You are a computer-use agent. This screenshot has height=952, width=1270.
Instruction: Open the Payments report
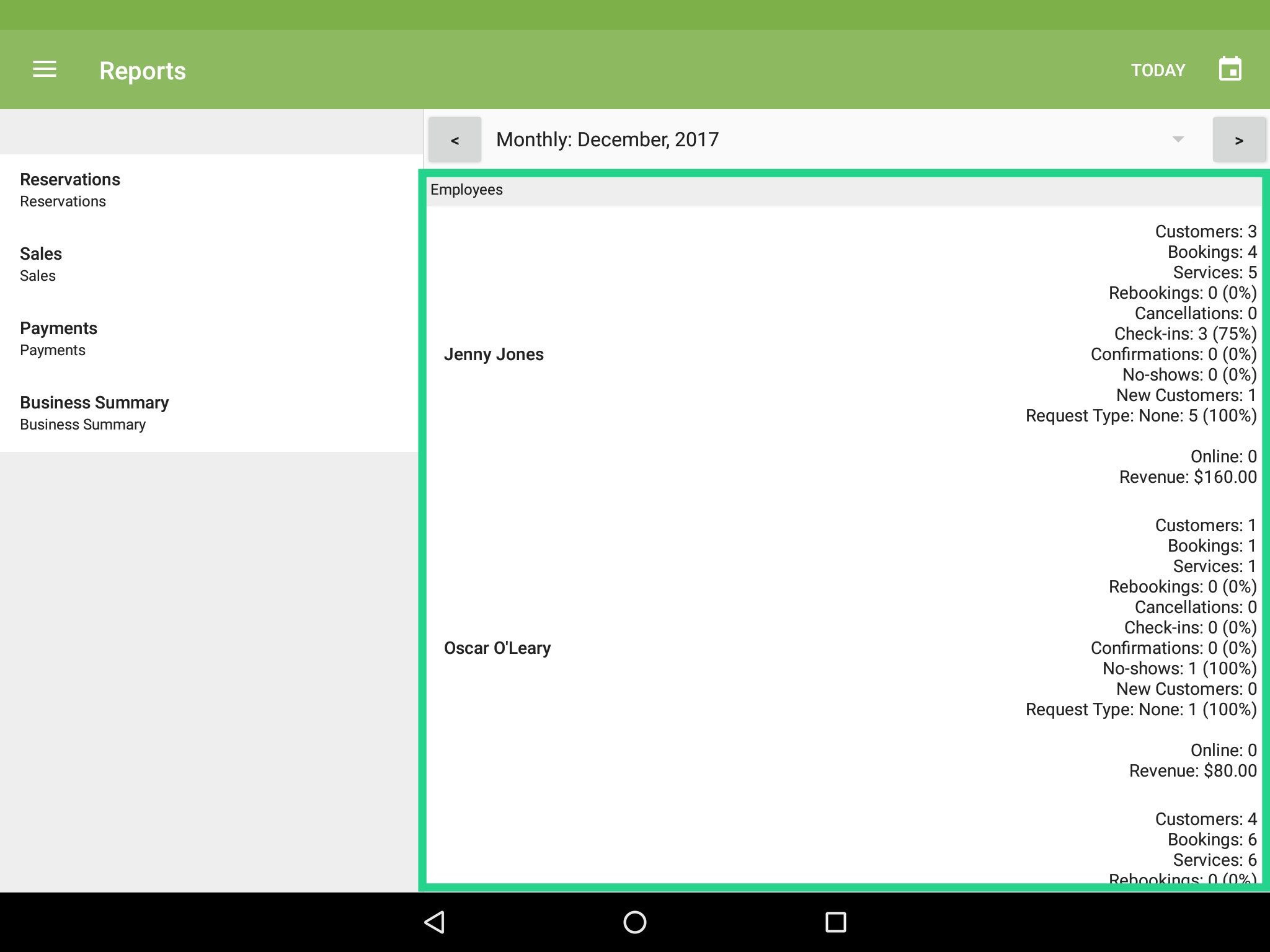pyautogui.click(x=58, y=338)
